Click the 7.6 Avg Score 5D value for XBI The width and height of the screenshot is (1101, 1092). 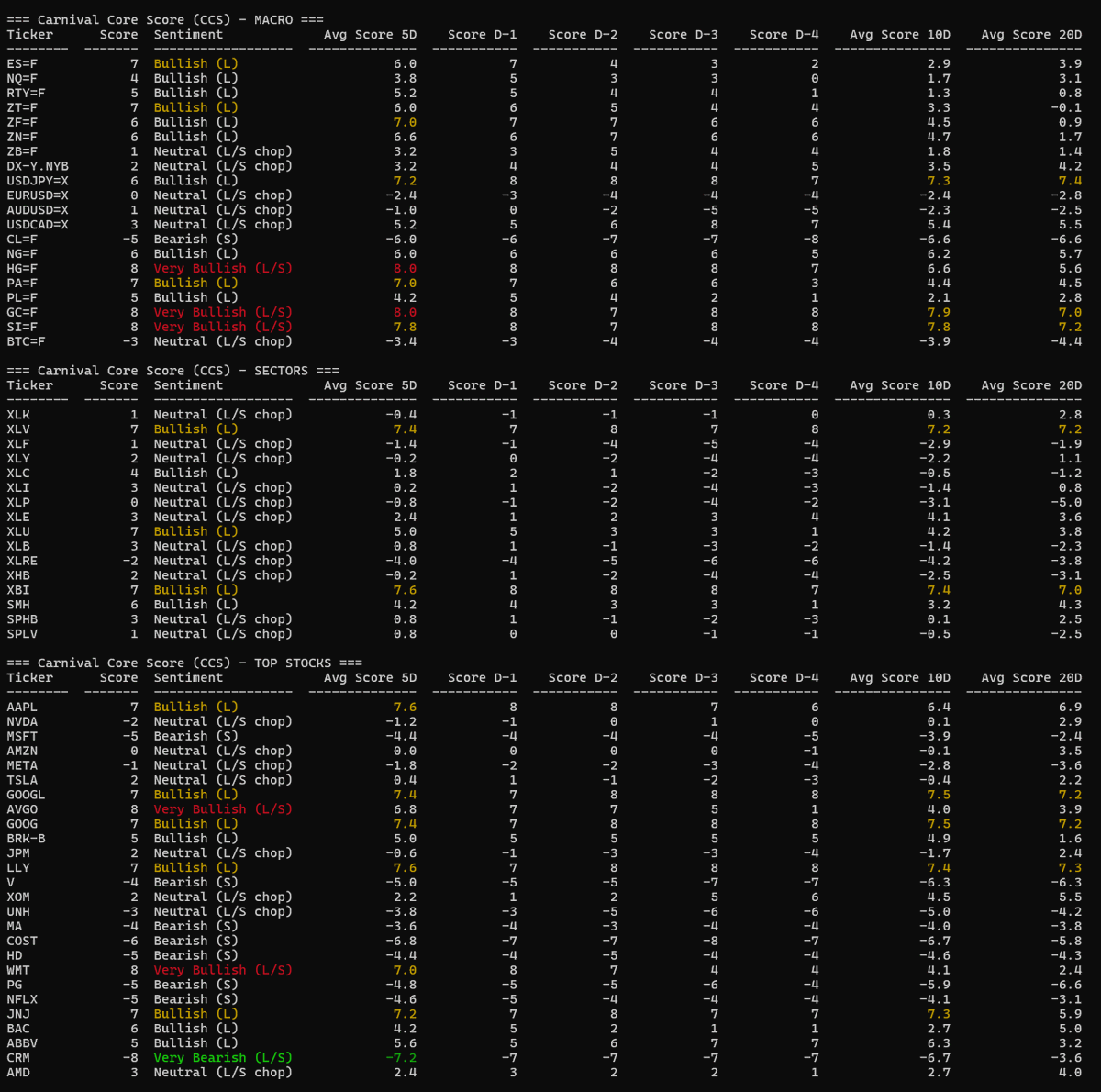point(405,590)
